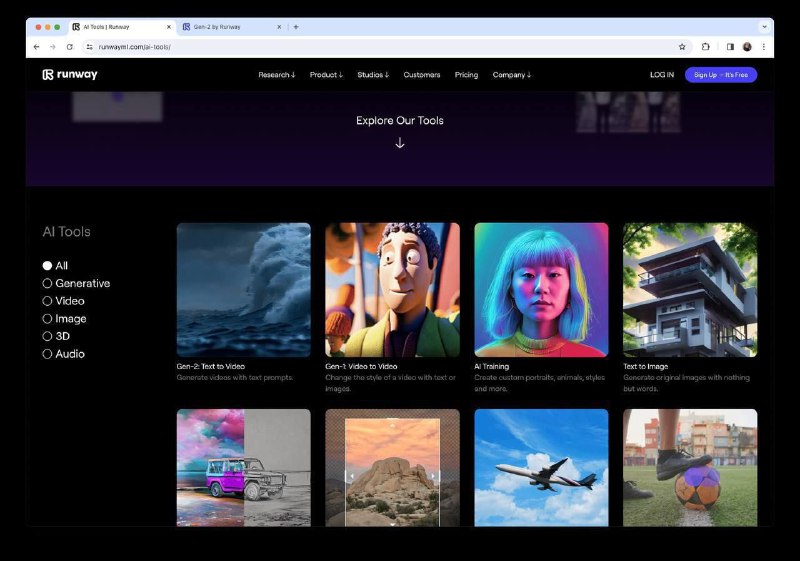Viewport: 800px width, 561px height.
Task: Open the Pricing nav item
Action: (466, 75)
